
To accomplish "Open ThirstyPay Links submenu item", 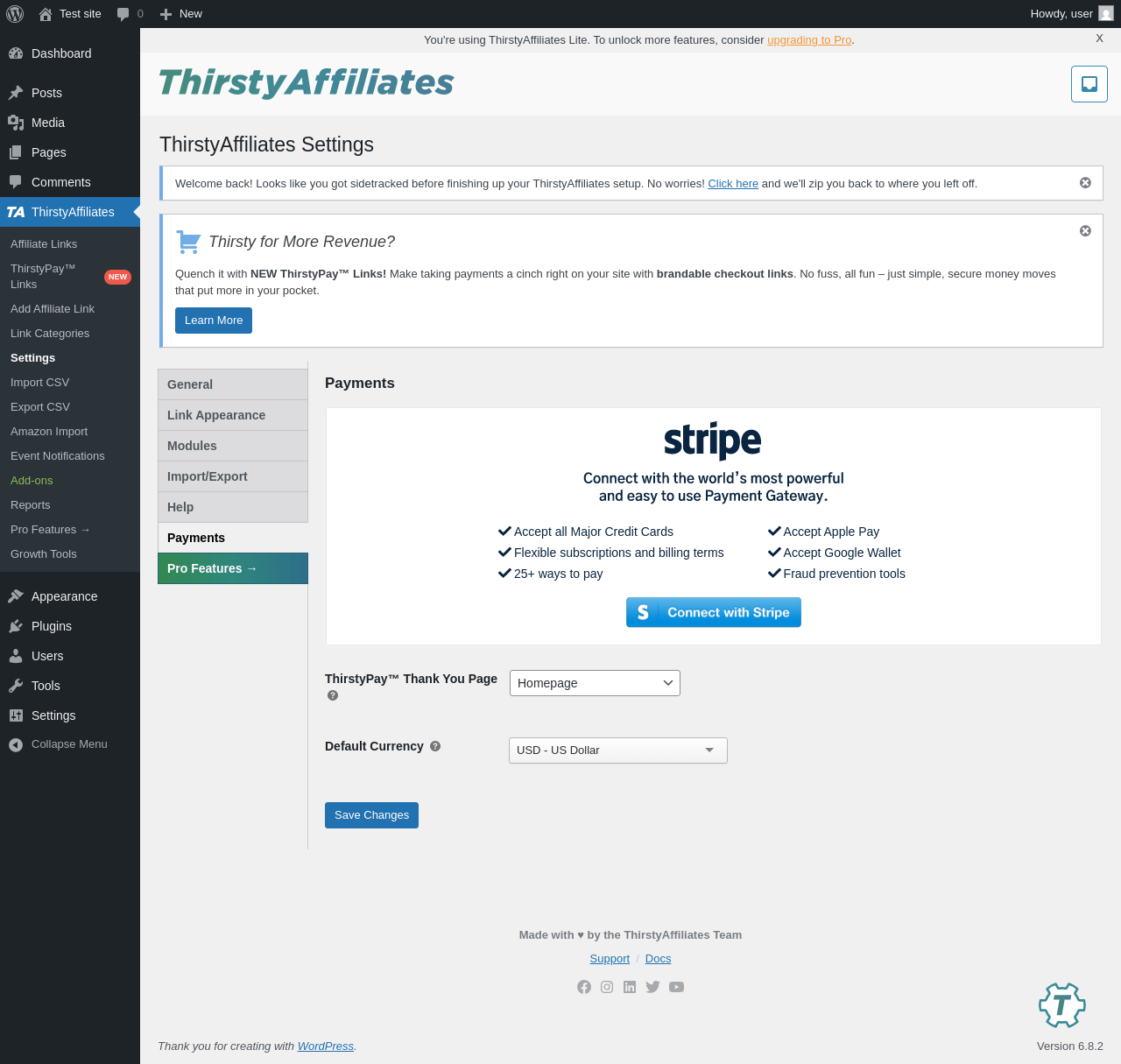I will (70, 277).
